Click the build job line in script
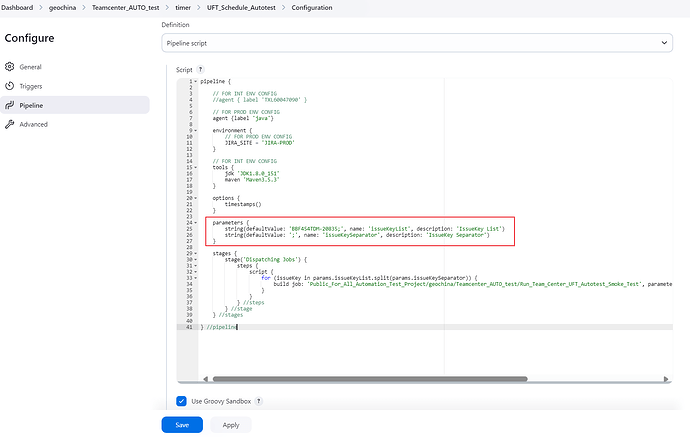 click(x=473, y=284)
